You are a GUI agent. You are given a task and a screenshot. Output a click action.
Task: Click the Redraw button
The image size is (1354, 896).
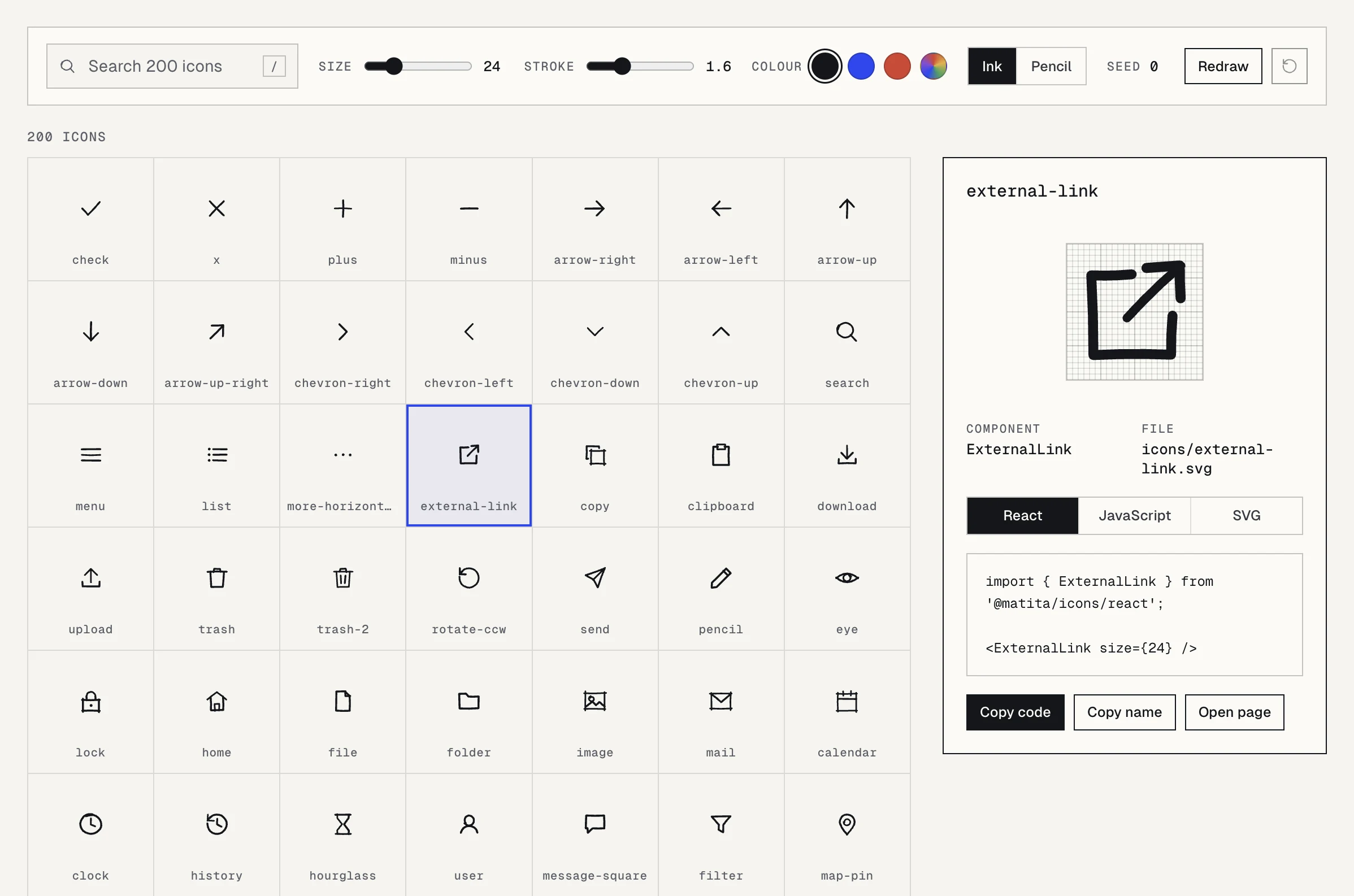1222,66
